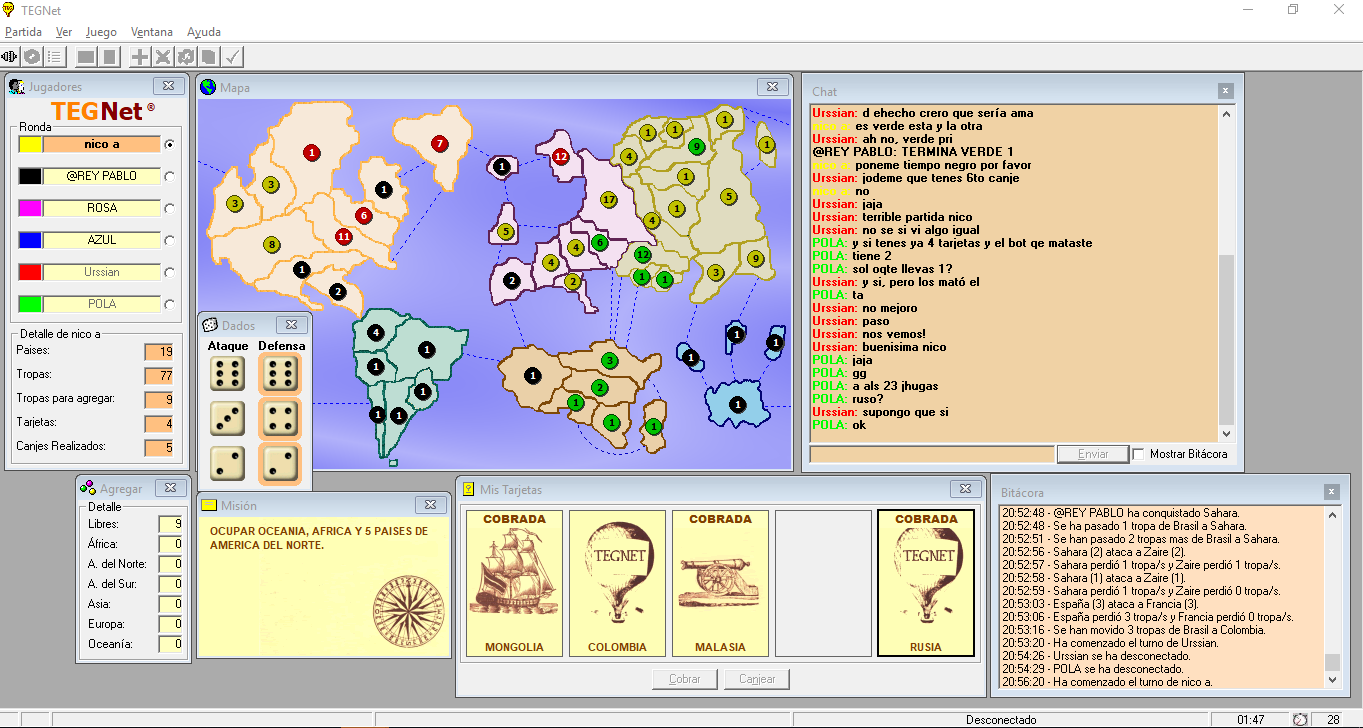Click the Enviar button in Chat
The width and height of the screenshot is (1363, 728).
pos(1093,454)
